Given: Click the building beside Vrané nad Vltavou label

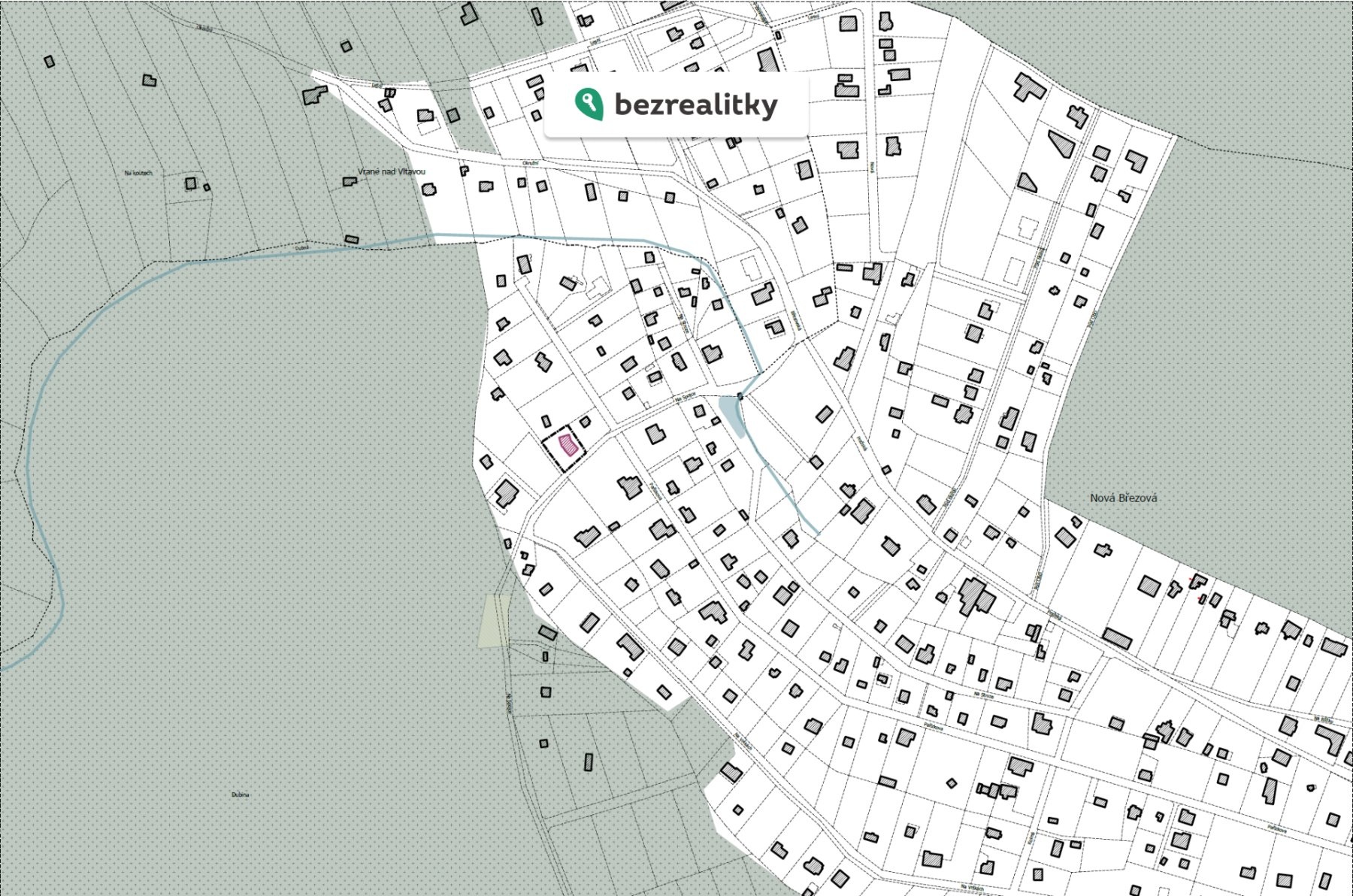Looking at the screenshot, I should 350,182.
